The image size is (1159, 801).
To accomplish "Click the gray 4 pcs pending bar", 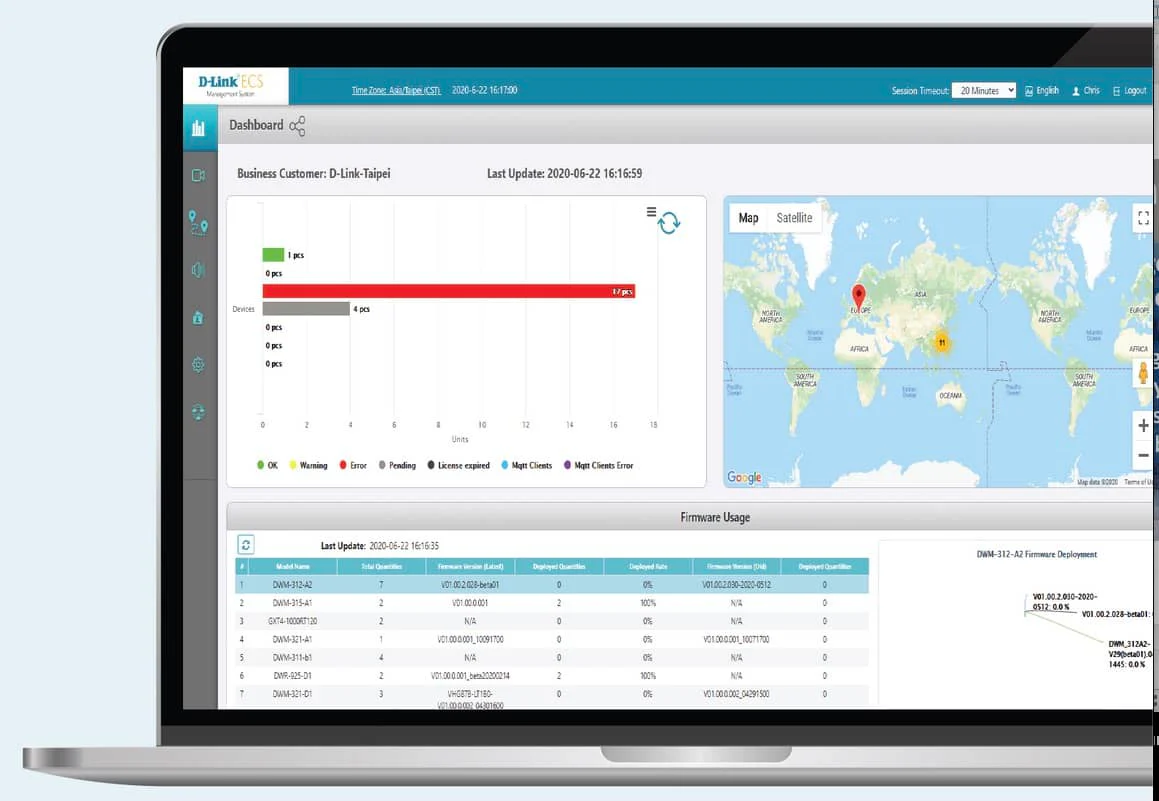I will 306,309.
